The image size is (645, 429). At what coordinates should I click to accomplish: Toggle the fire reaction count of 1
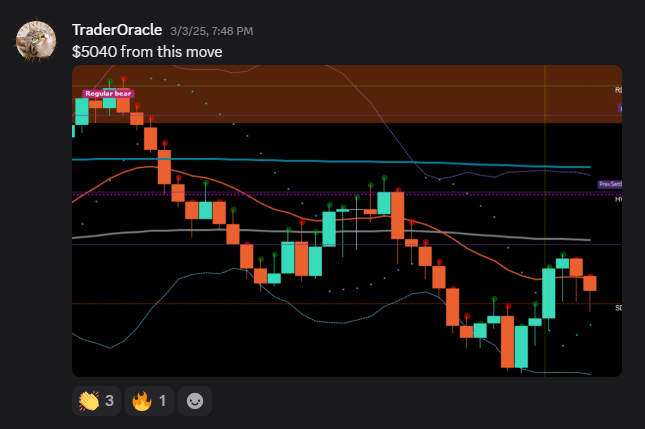[x=163, y=402]
